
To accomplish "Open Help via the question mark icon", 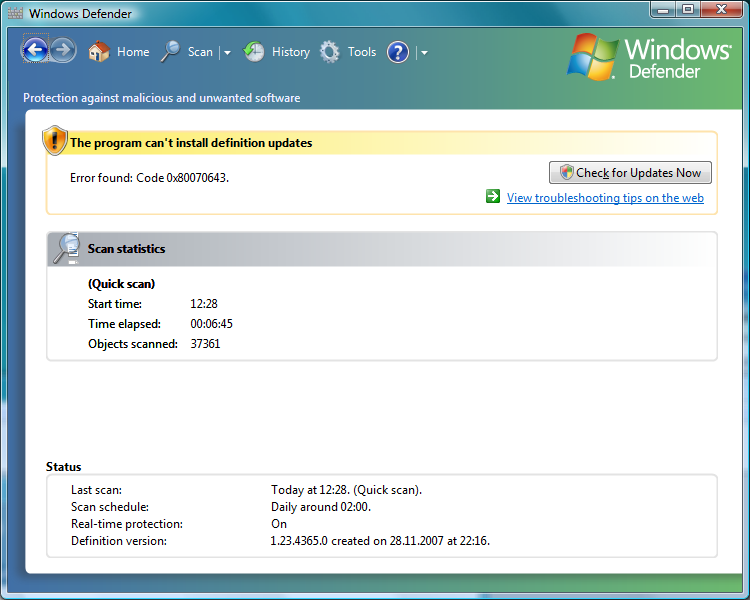I will point(398,52).
